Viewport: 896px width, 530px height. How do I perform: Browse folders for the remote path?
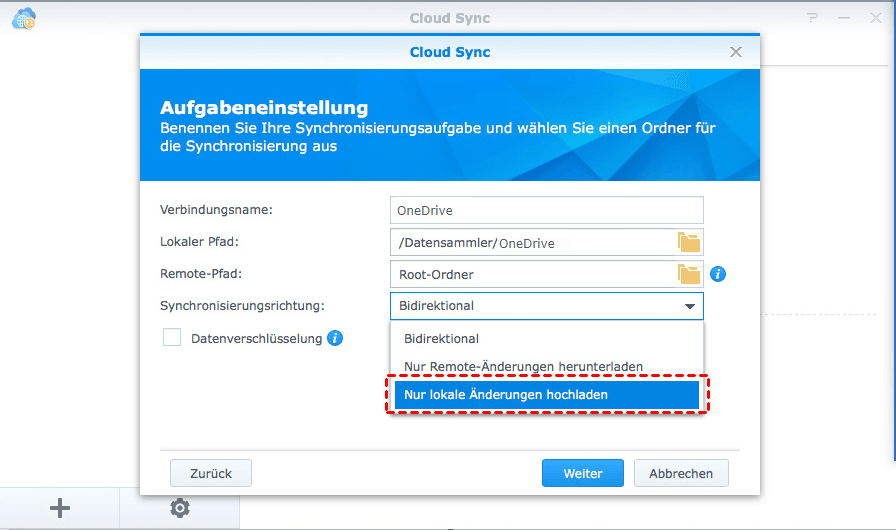coord(689,274)
